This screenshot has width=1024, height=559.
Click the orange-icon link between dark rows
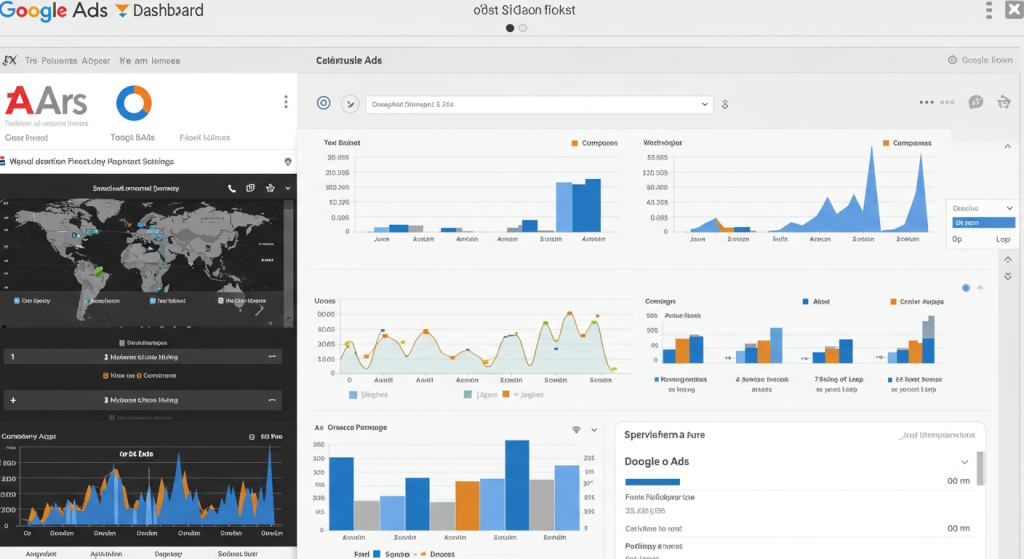(x=139, y=375)
